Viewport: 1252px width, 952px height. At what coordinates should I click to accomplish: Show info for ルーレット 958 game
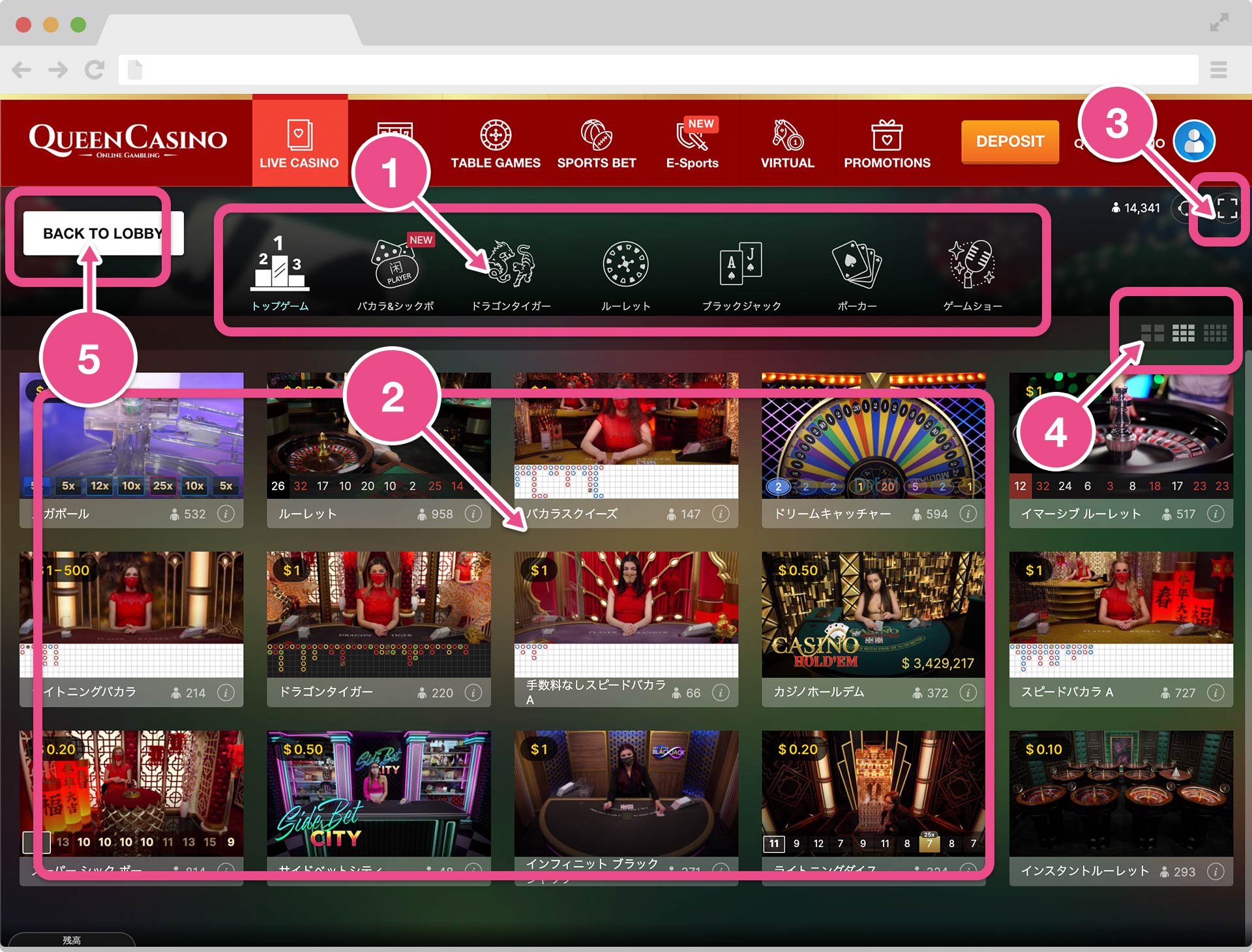point(473,514)
